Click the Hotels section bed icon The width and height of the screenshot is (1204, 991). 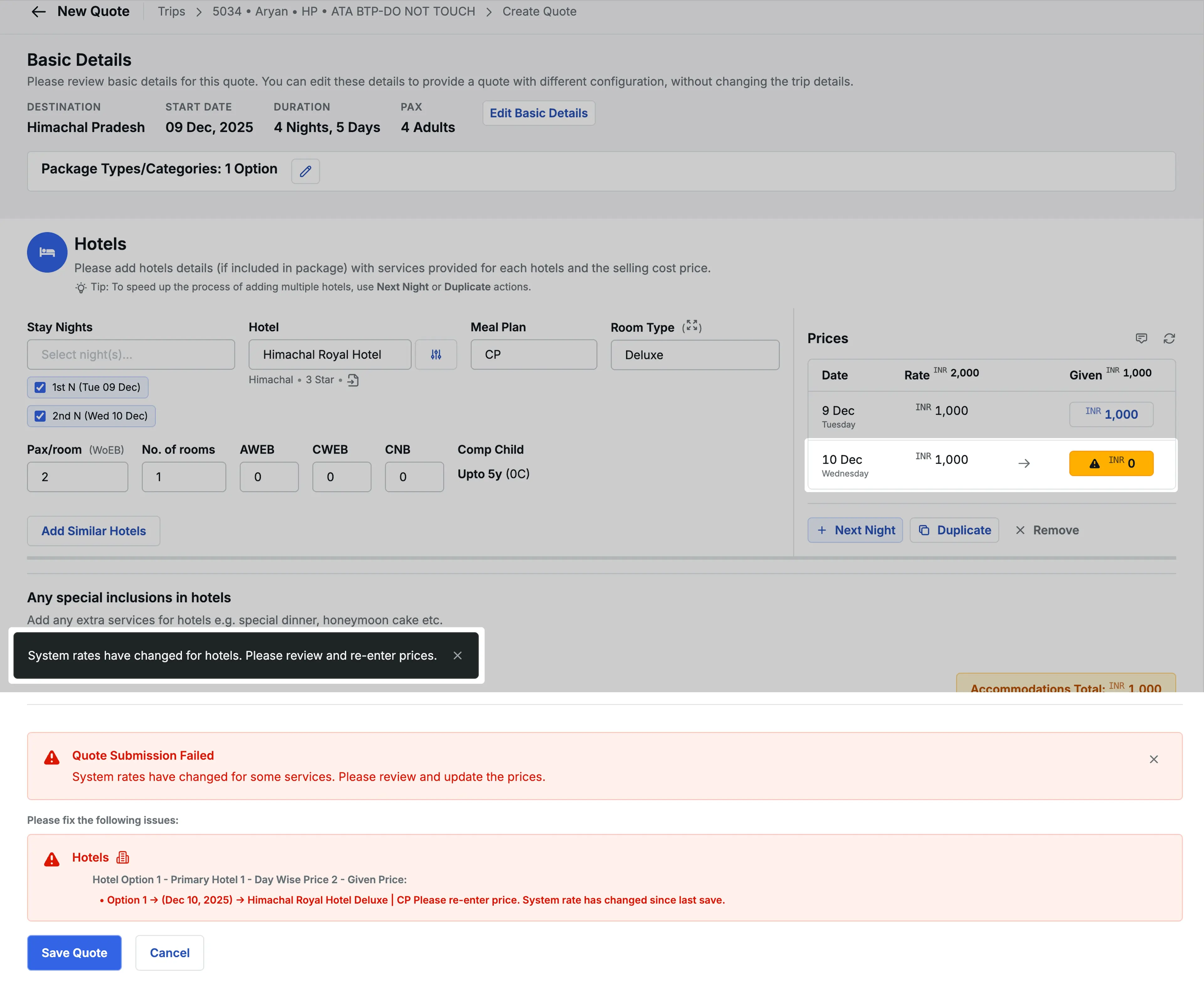[47, 252]
